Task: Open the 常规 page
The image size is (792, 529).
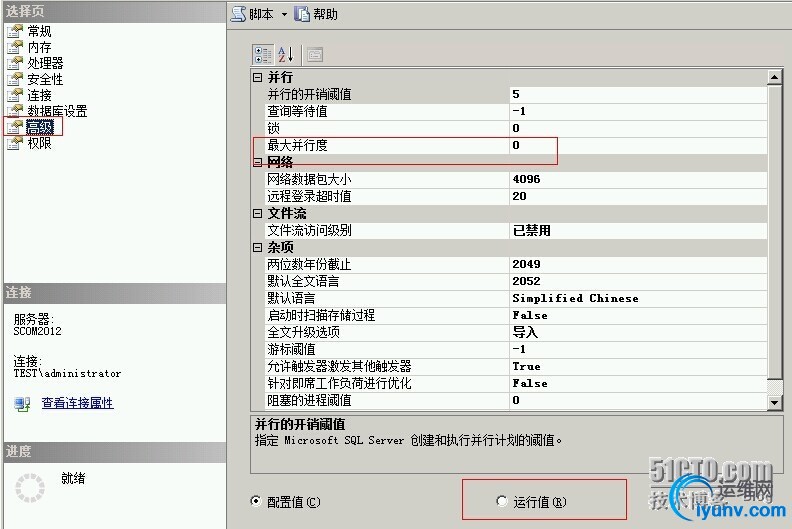Action: (x=39, y=31)
